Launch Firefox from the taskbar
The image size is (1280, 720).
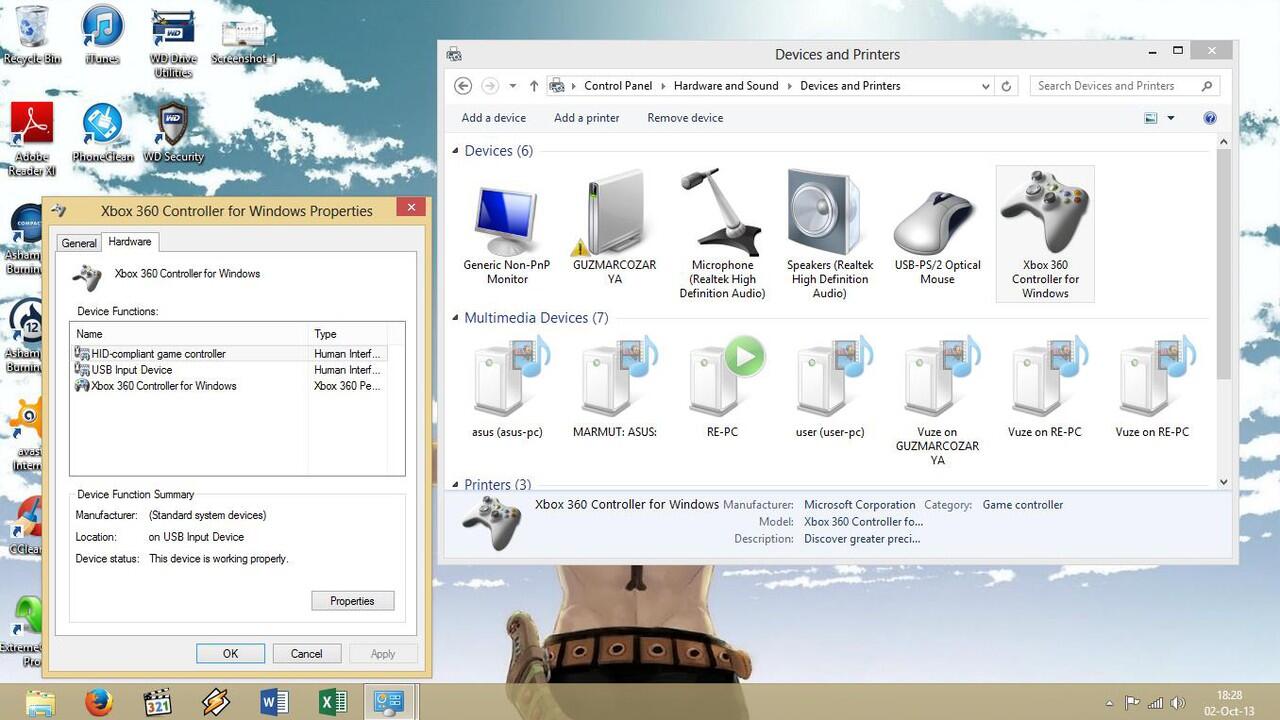pos(98,702)
